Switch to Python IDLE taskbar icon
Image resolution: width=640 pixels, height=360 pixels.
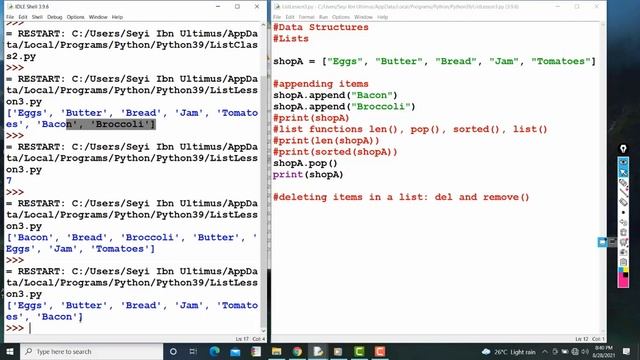[x=318, y=351]
